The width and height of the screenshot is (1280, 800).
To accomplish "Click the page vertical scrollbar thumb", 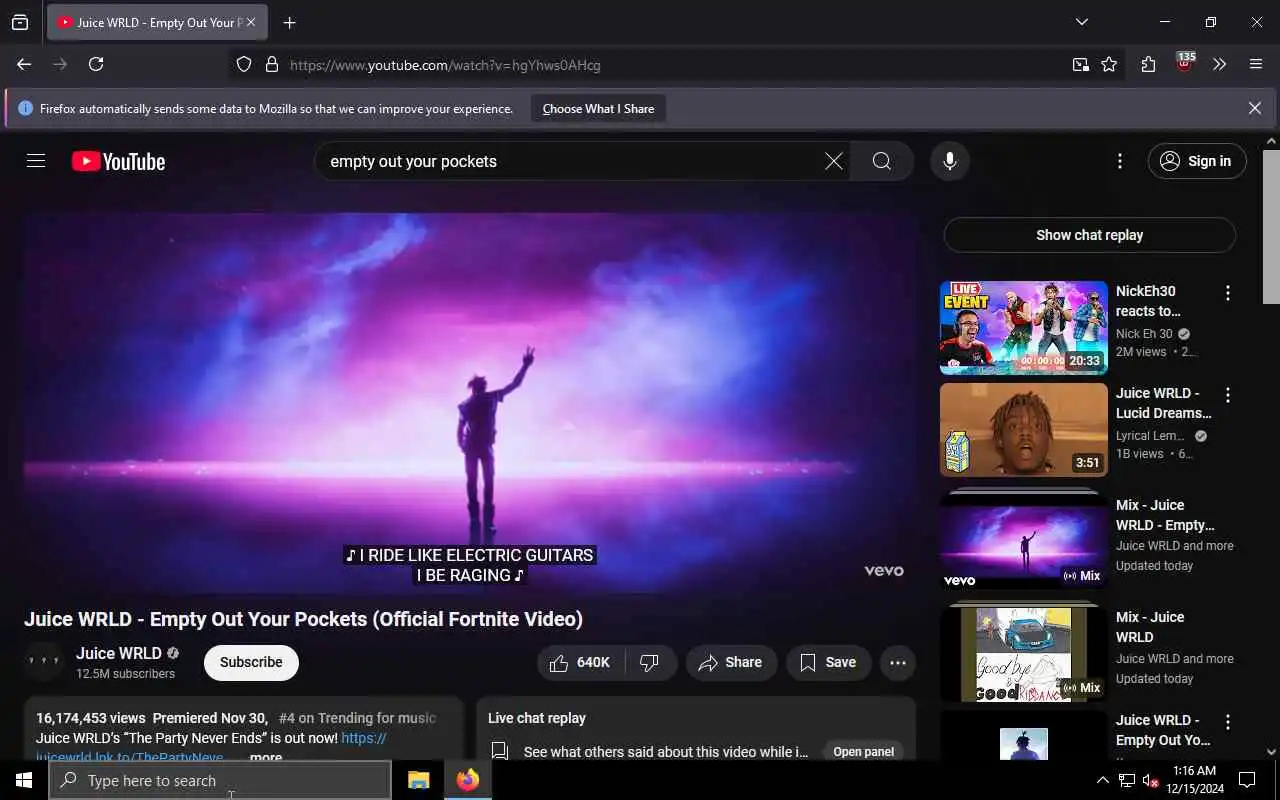I will tap(1271, 226).
